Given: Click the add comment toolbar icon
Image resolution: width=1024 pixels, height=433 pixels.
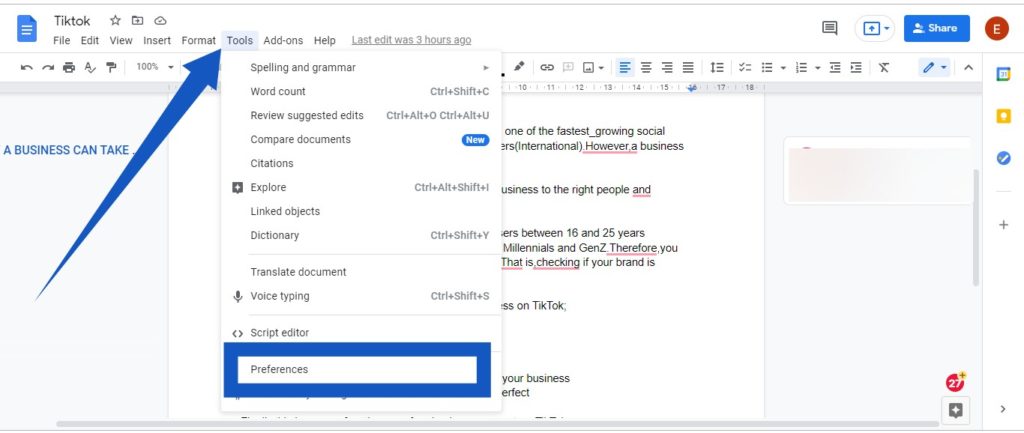Looking at the screenshot, I should [x=568, y=67].
